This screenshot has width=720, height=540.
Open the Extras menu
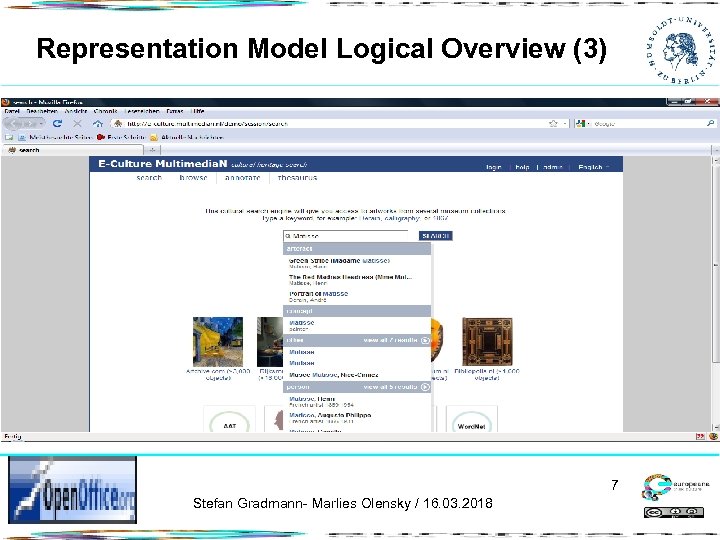click(175, 111)
